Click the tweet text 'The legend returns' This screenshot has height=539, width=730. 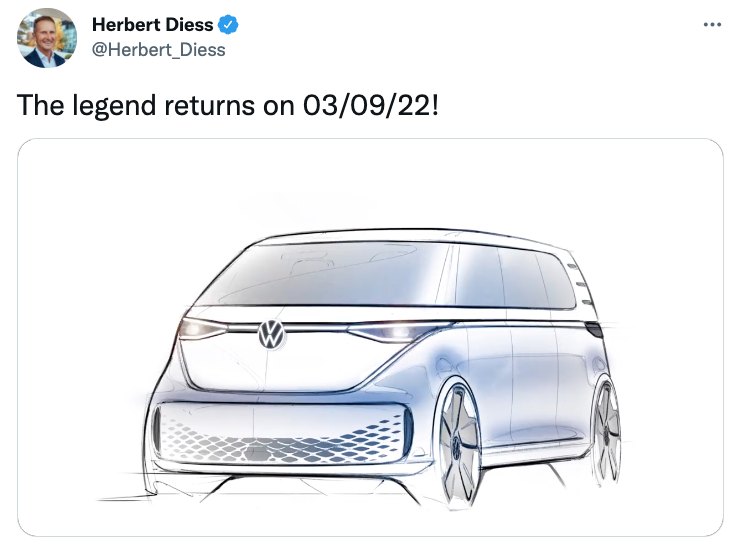click(136, 106)
